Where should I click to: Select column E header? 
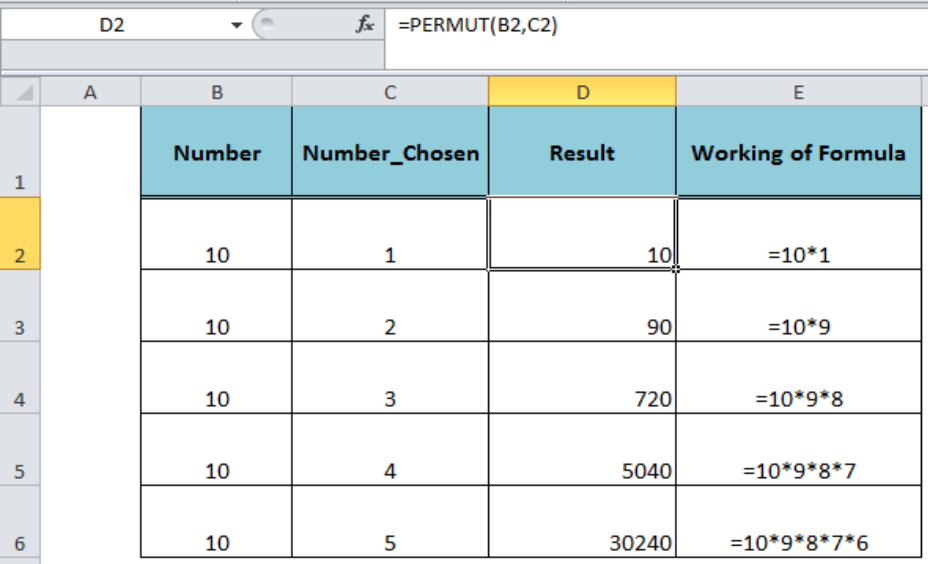pyautogui.click(x=798, y=92)
